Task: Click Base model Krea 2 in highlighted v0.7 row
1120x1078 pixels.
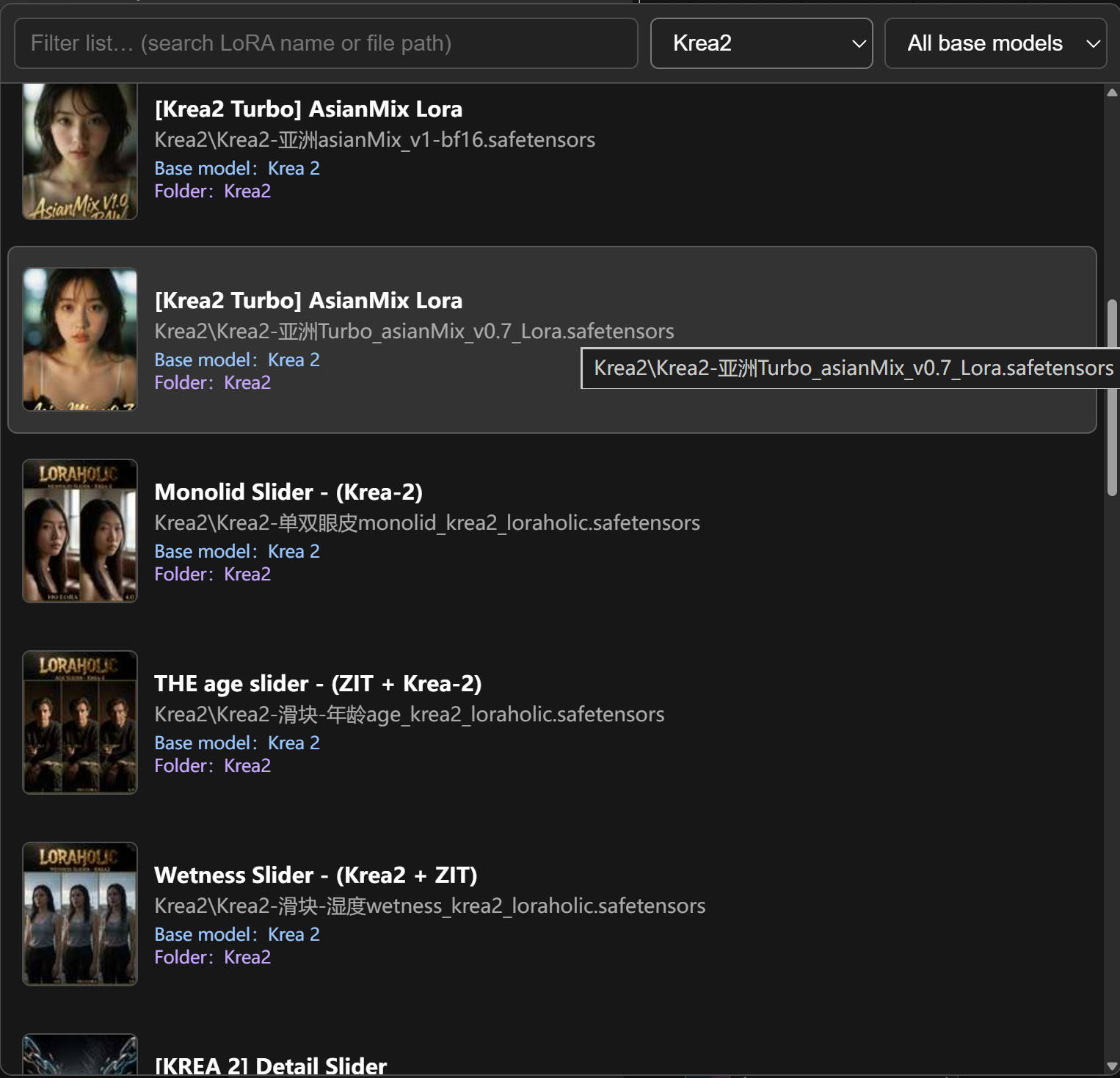Action: [237, 360]
